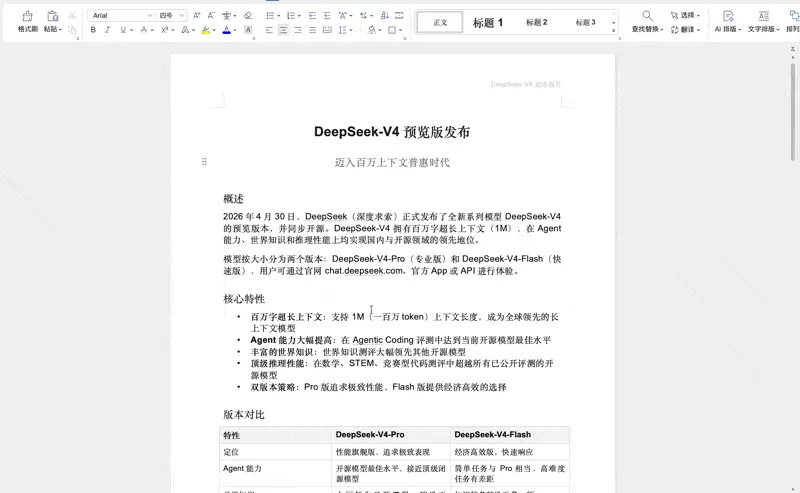Click the justify alignment icon

[312, 30]
